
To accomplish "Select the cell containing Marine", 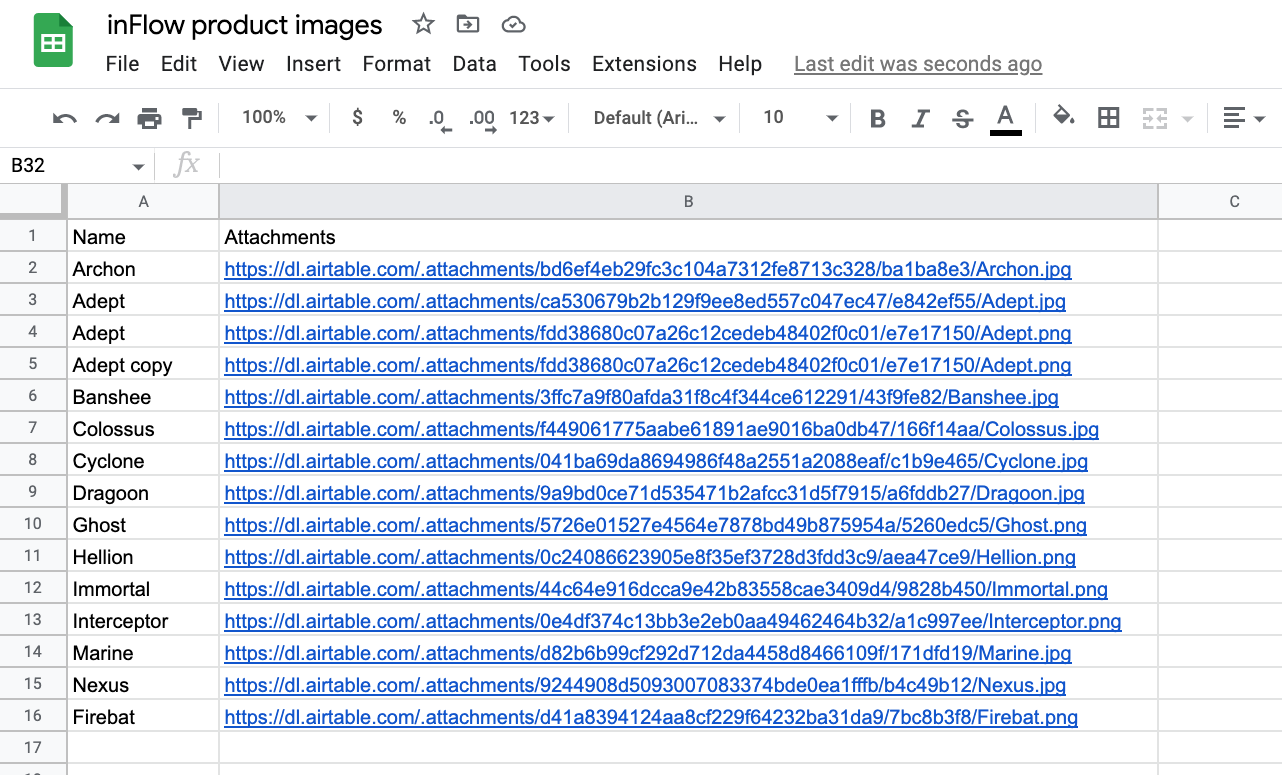I will [x=143, y=653].
